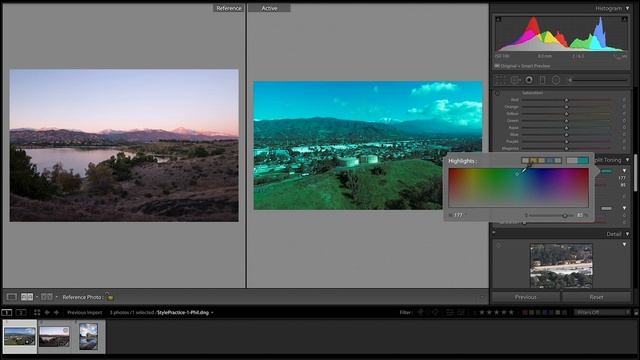Open the filmstrip source filename dropdown

pos(212,313)
